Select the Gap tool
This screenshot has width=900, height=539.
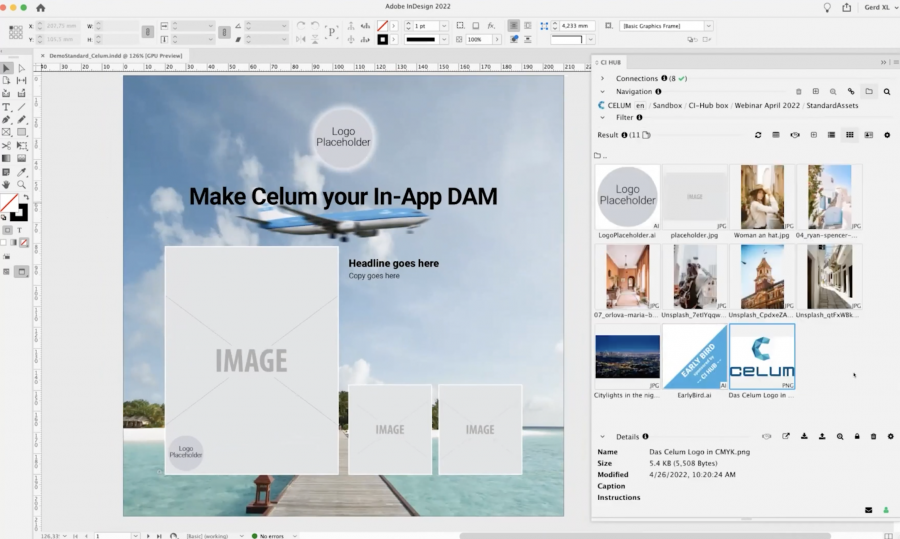pos(21,80)
